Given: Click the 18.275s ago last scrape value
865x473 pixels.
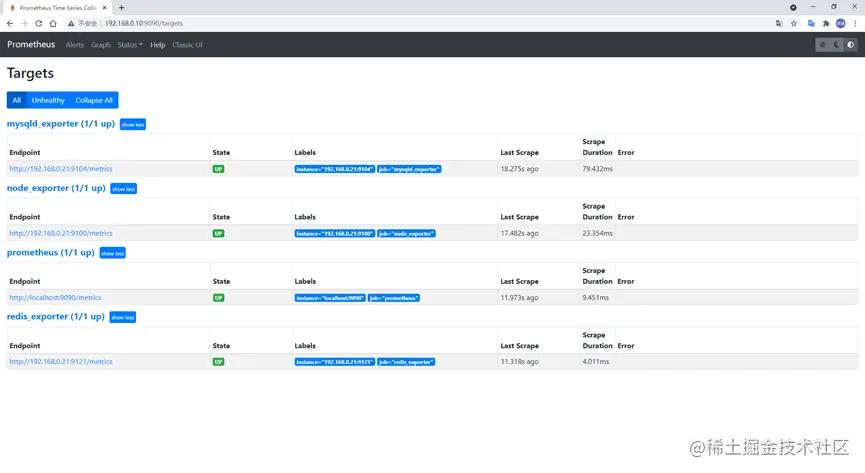Looking at the screenshot, I should [x=519, y=169].
